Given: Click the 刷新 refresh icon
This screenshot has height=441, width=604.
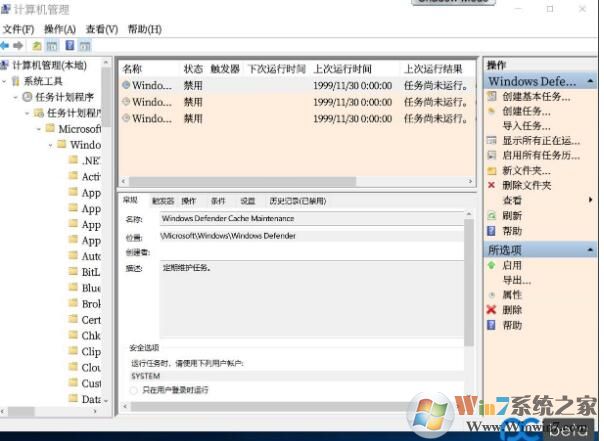Looking at the screenshot, I should [x=492, y=215].
